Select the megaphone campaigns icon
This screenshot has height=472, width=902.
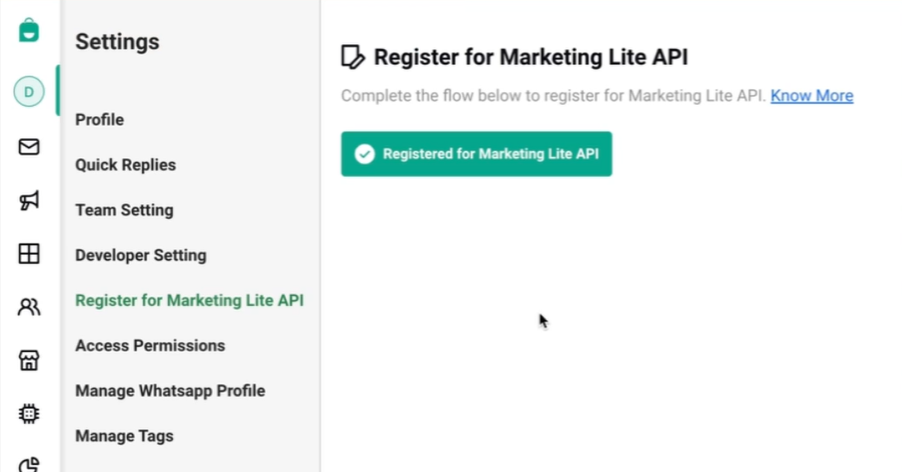[29, 200]
